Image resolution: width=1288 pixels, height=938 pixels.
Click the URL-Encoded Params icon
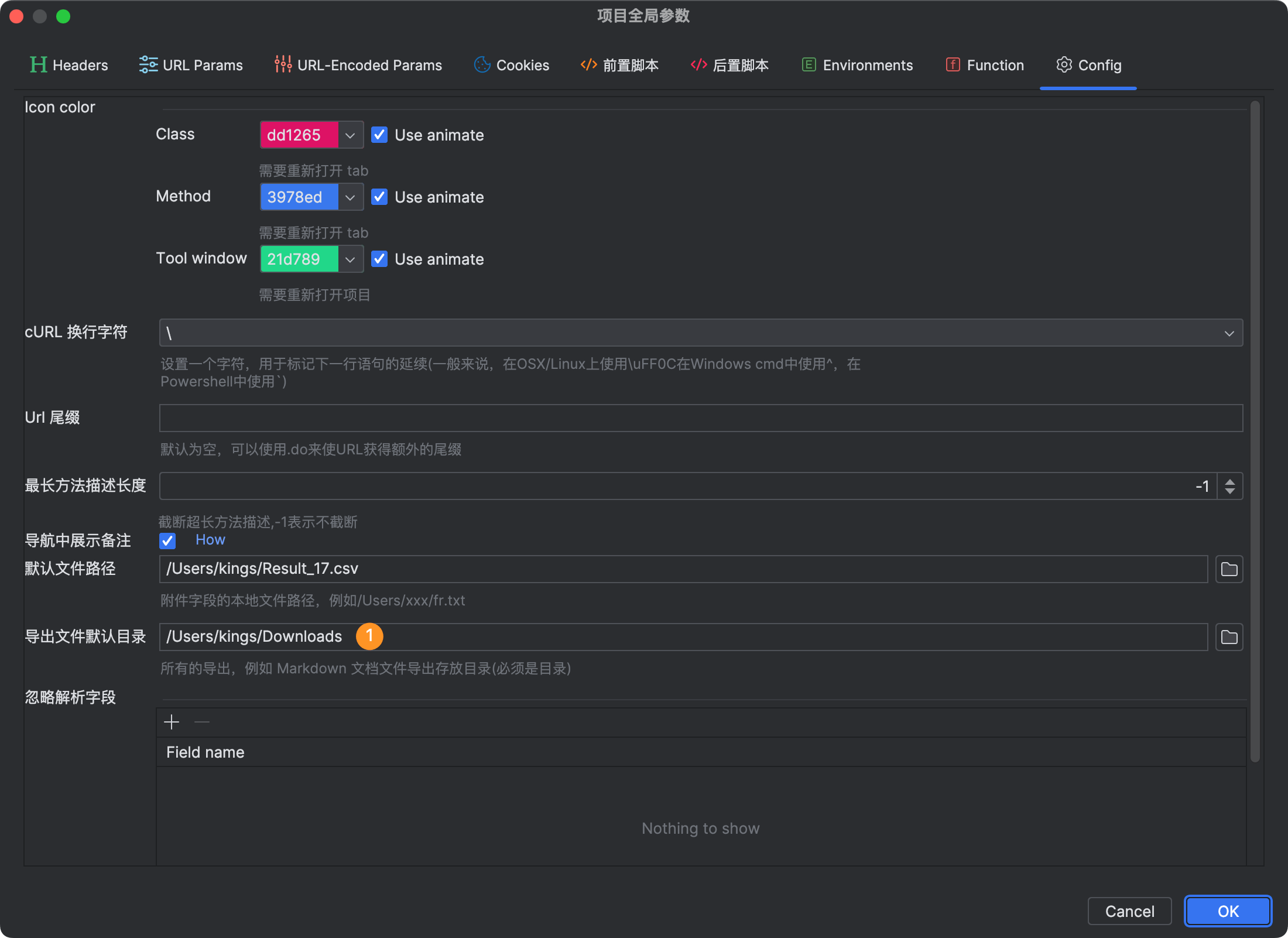282,64
